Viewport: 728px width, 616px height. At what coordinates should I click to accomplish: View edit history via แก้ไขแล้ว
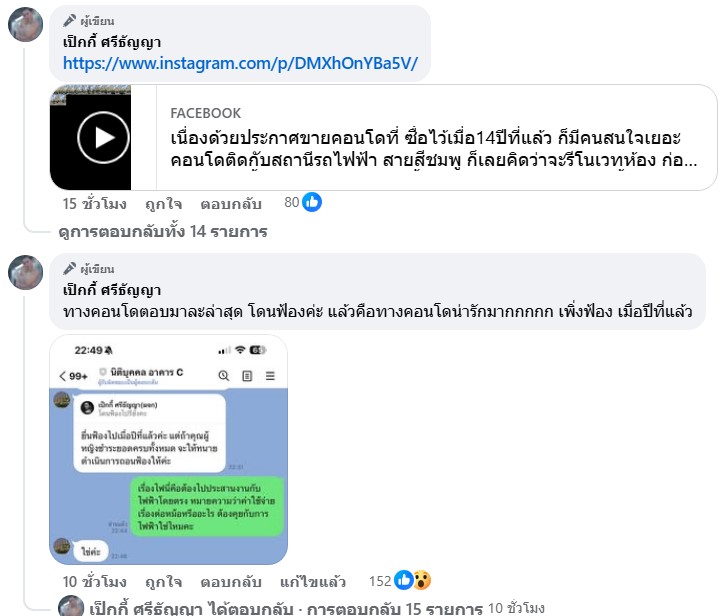[x=312, y=582]
